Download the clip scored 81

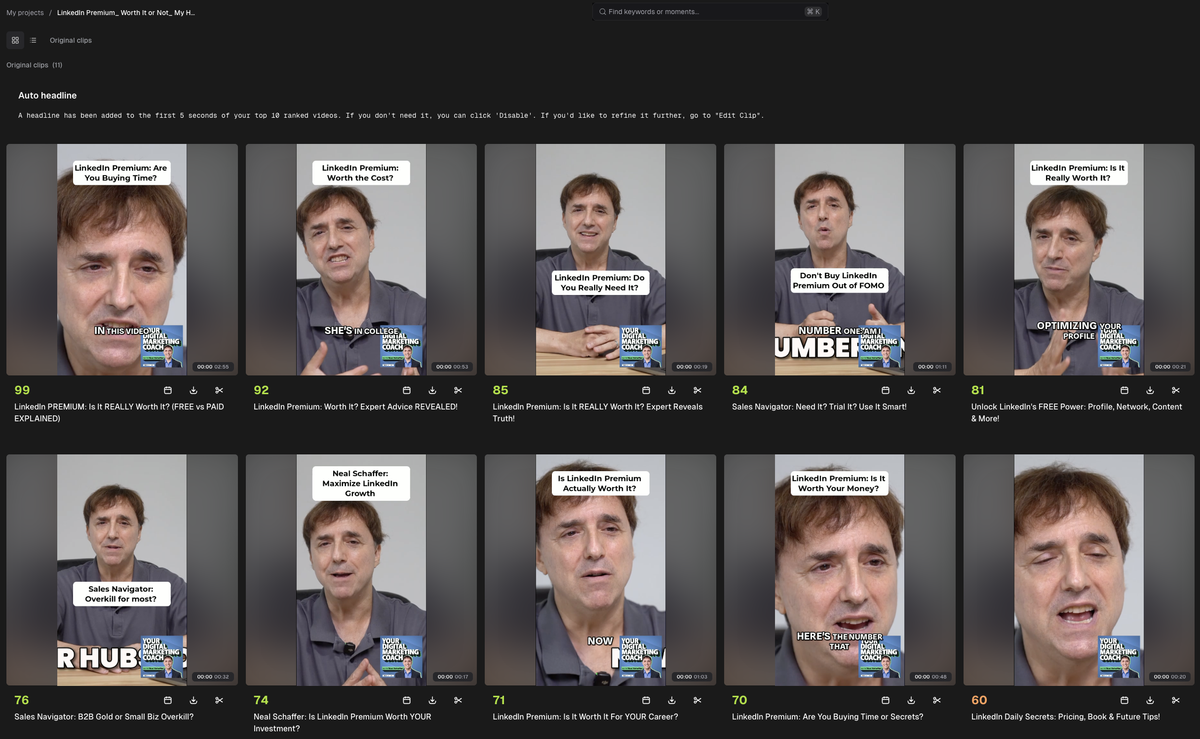(x=1150, y=390)
